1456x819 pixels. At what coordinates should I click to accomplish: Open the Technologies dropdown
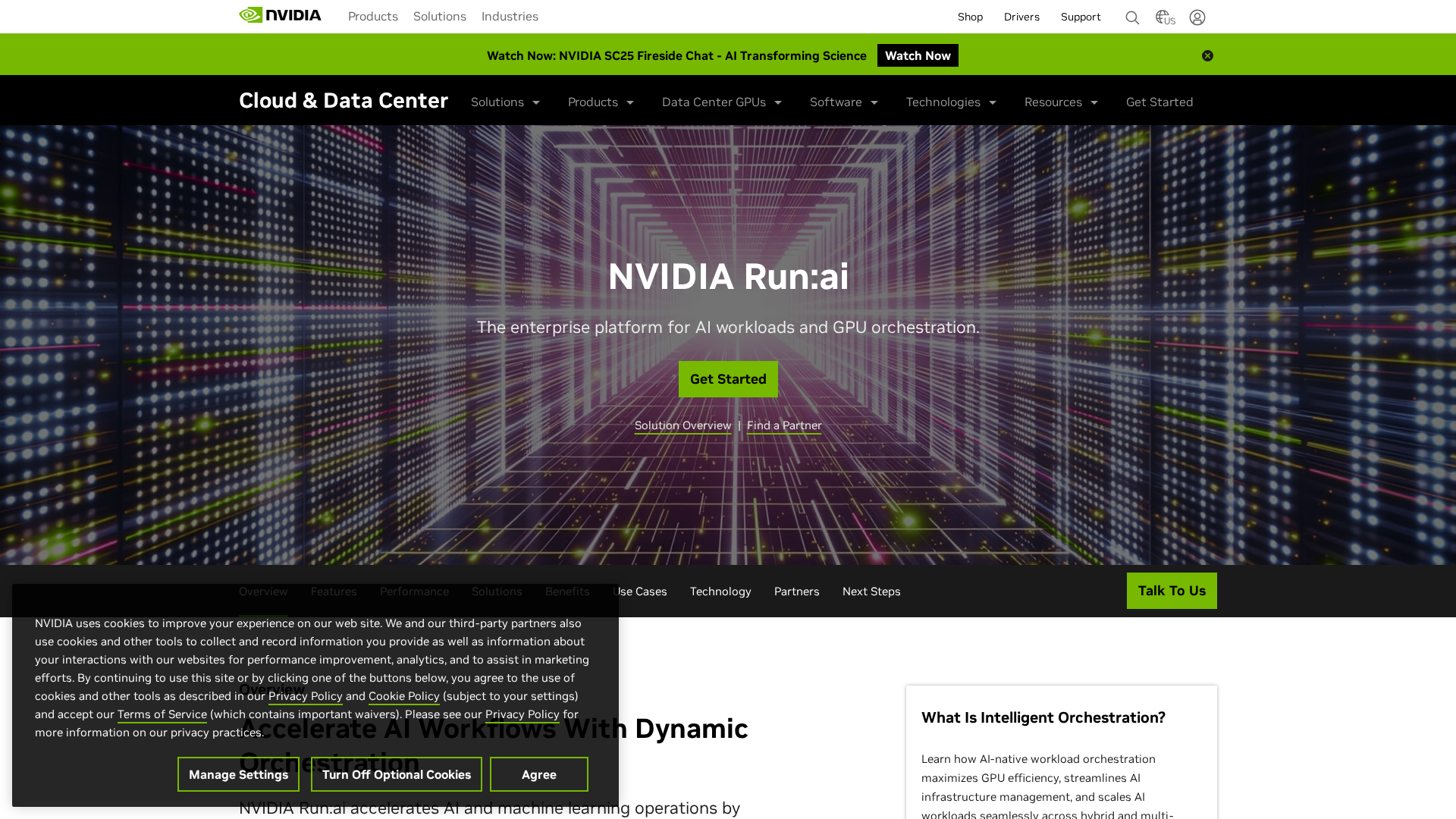(x=950, y=102)
